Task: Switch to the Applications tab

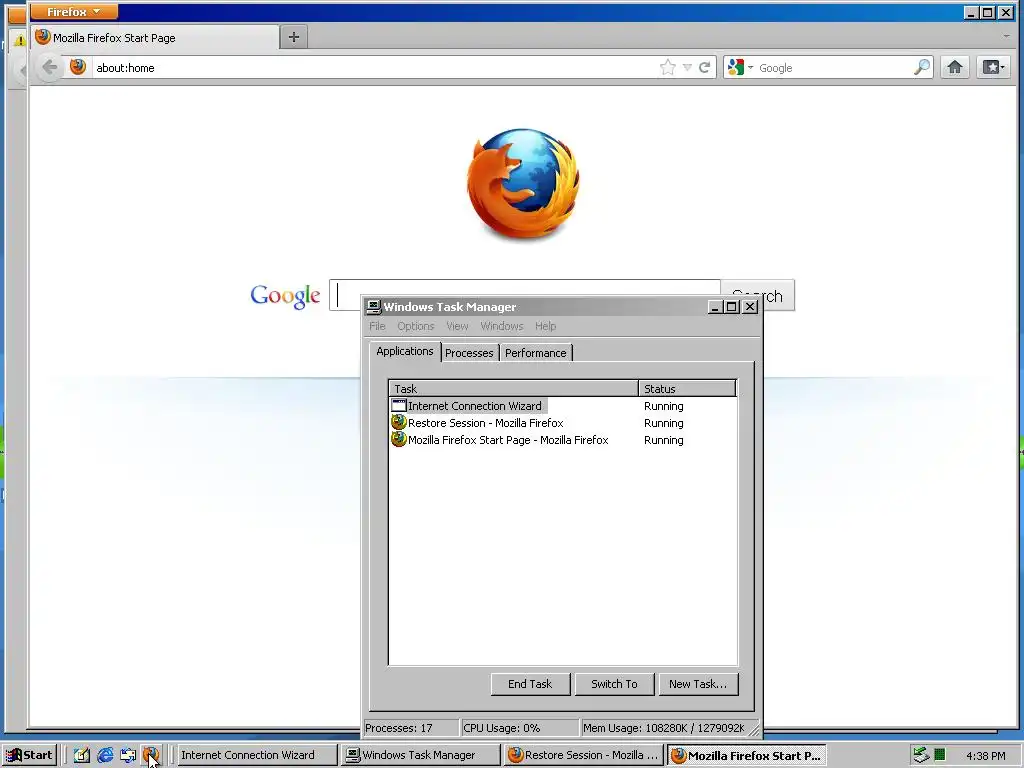Action: pyautogui.click(x=405, y=351)
